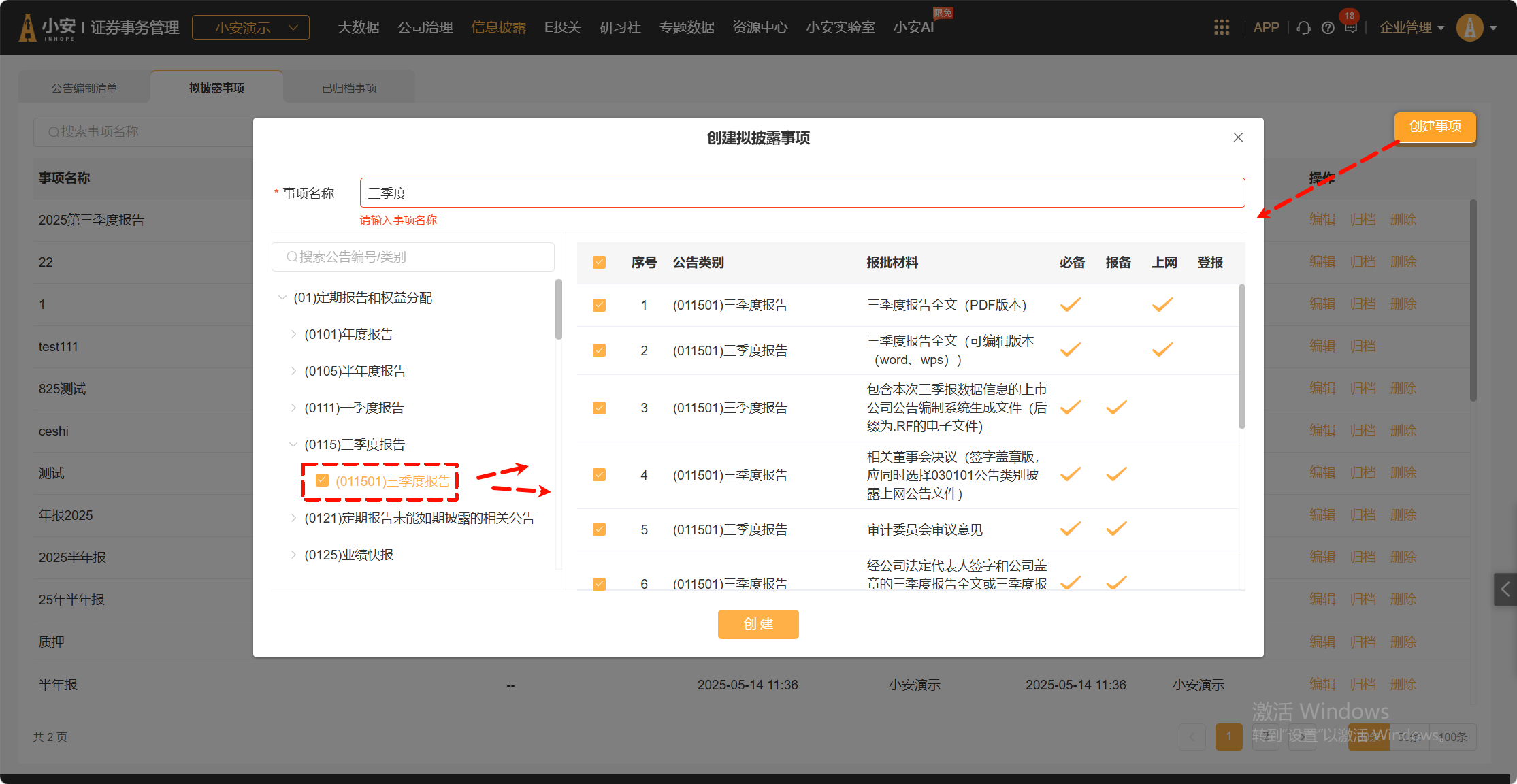Open the message inbox with badge 18
The width and height of the screenshot is (1517, 784).
click(x=1350, y=27)
